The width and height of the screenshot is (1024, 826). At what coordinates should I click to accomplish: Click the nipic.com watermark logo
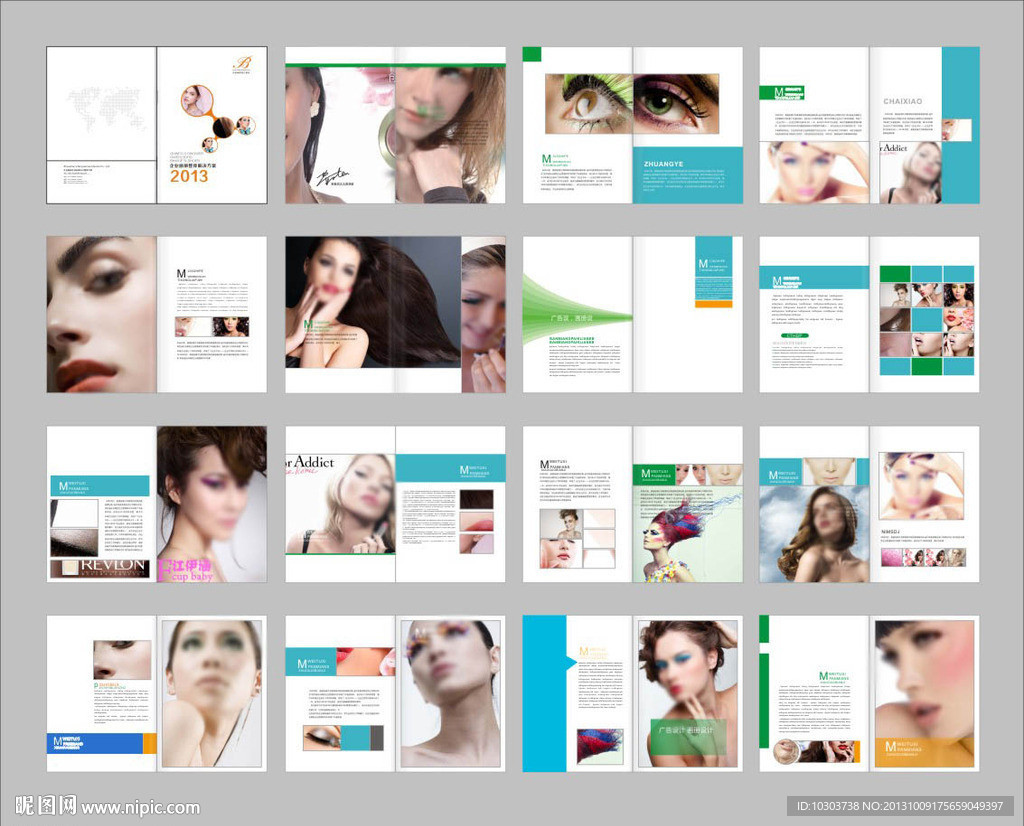click(x=46, y=806)
